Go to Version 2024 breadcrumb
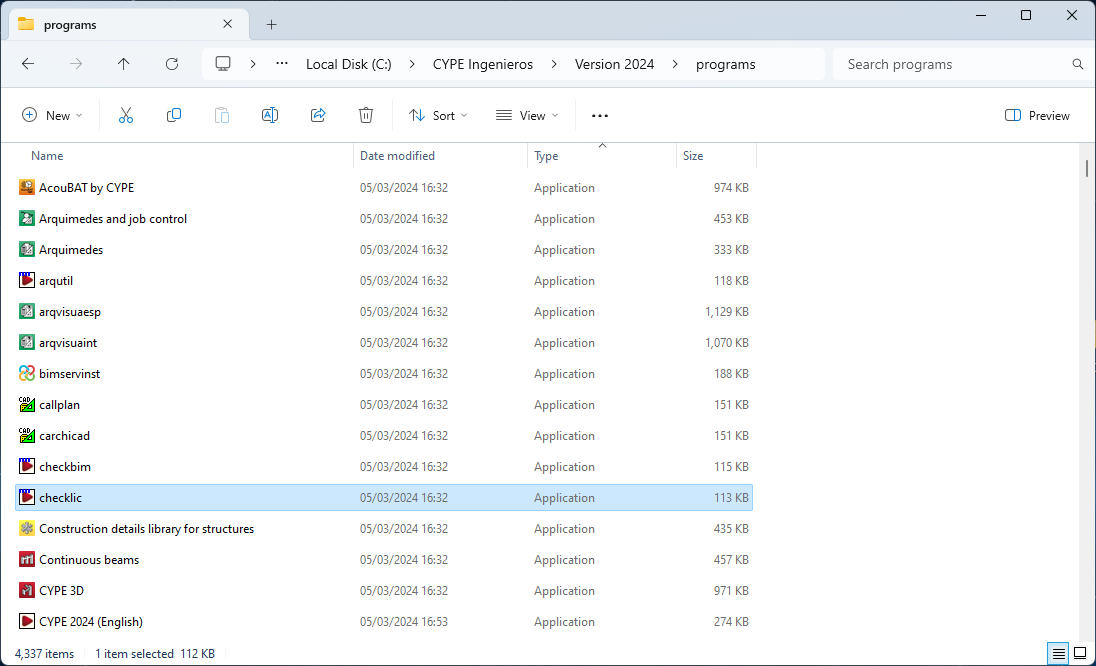This screenshot has width=1096, height=666. pos(614,64)
